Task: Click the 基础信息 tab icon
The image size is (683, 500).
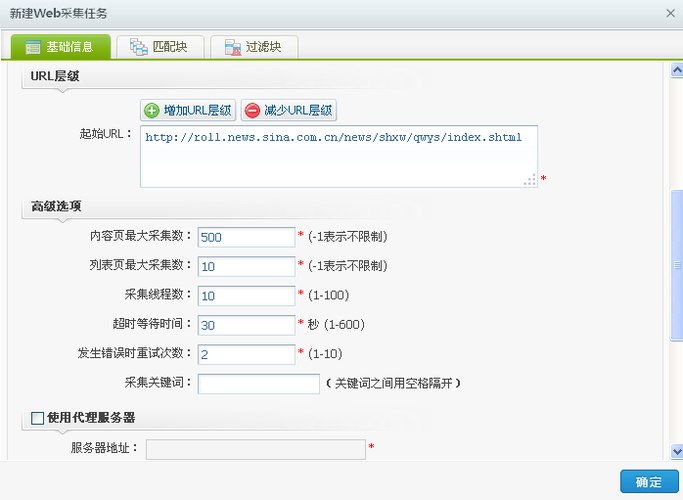Action: pos(33,47)
